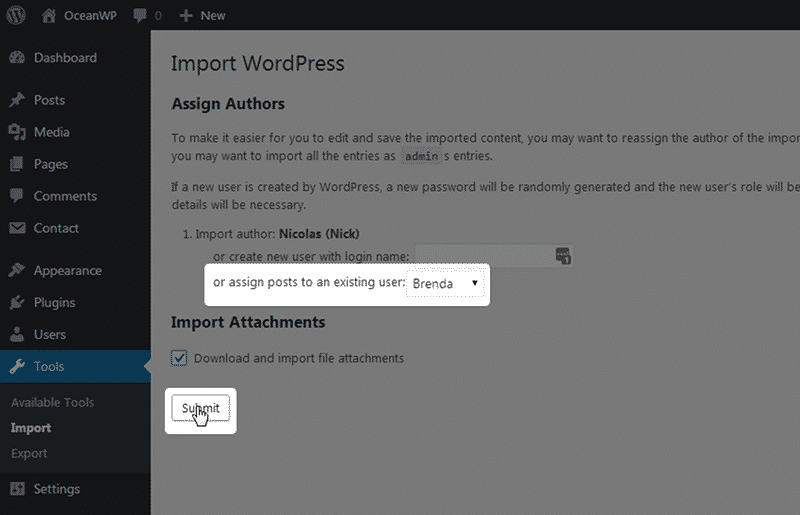Click the Pages icon in the sidebar
Image resolution: width=800 pixels, height=515 pixels.
[17, 164]
